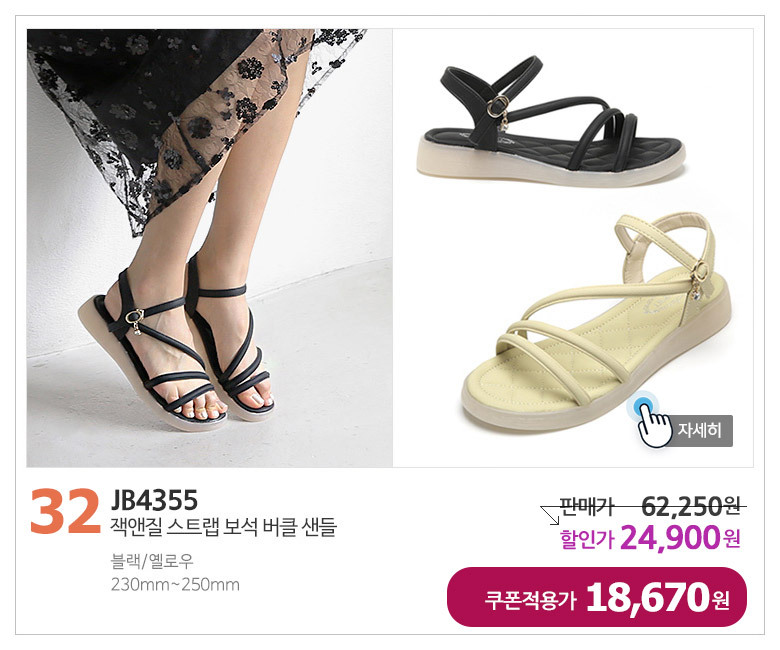Open details with the 자세히 button
The width and height of the screenshot is (780, 650).
point(699,430)
